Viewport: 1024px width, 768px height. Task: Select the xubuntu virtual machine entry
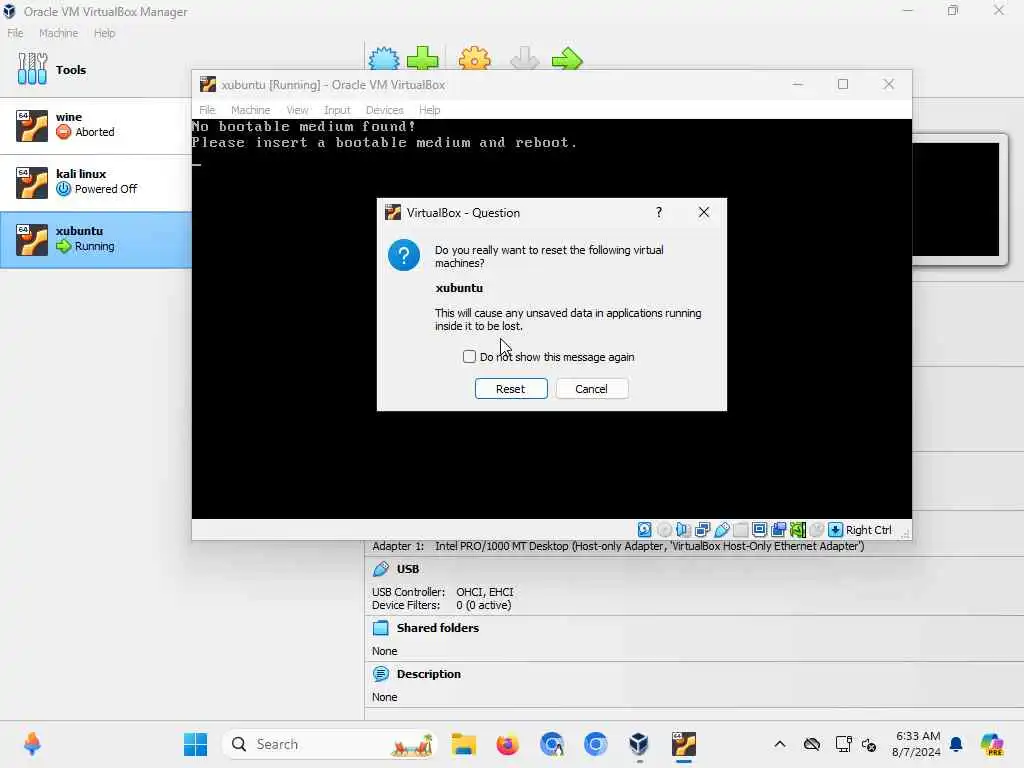point(95,239)
